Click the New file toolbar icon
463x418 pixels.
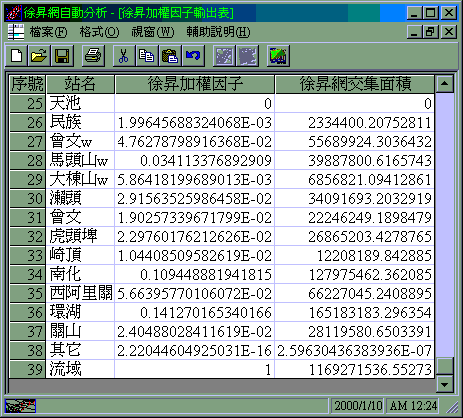pyautogui.click(x=17, y=55)
